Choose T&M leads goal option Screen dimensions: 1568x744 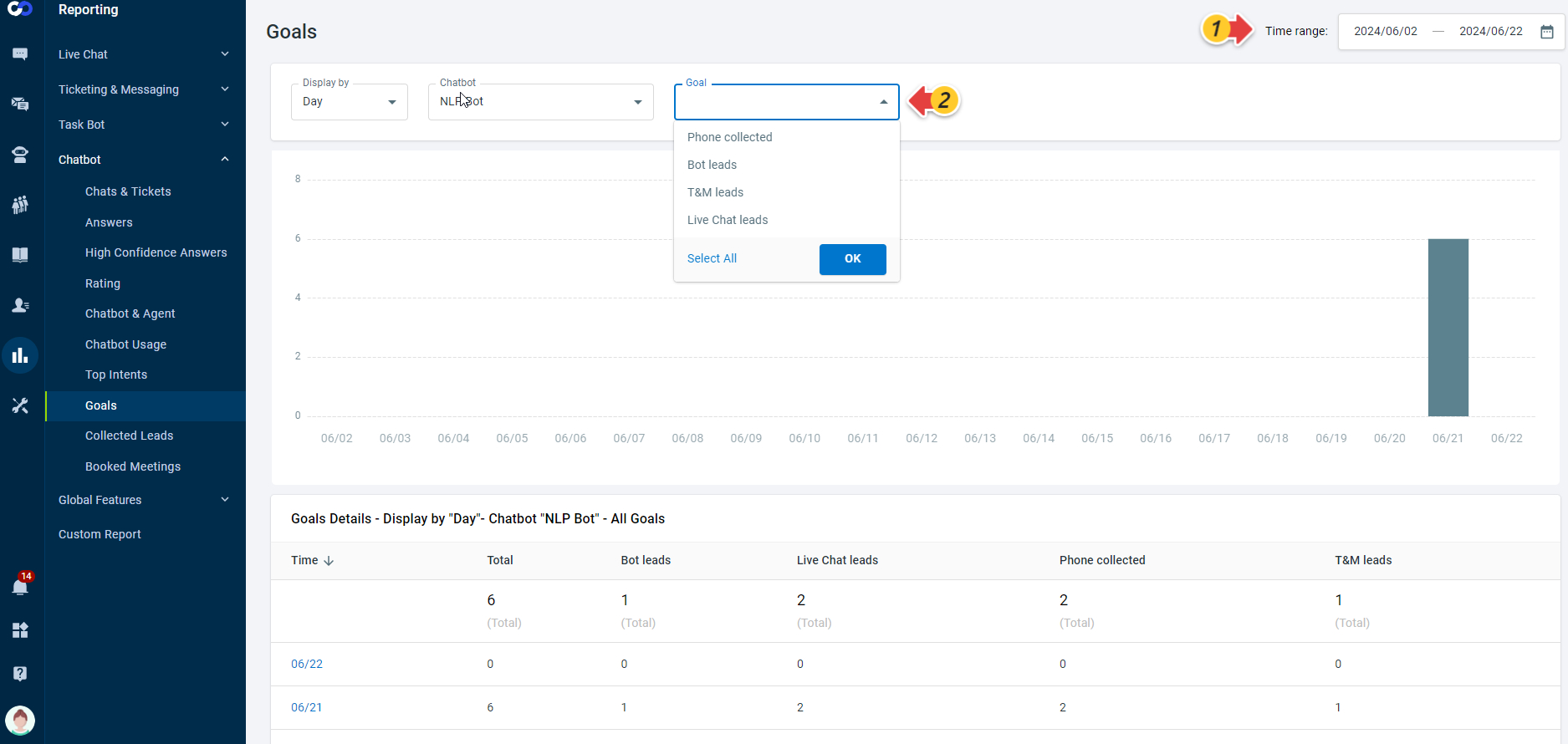(x=787, y=192)
